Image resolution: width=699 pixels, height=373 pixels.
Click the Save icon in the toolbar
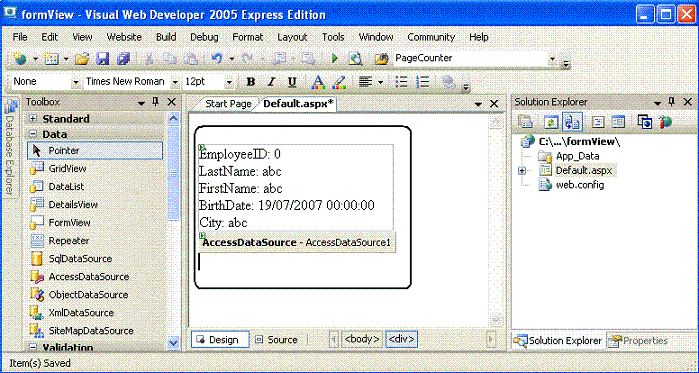(x=103, y=59)
